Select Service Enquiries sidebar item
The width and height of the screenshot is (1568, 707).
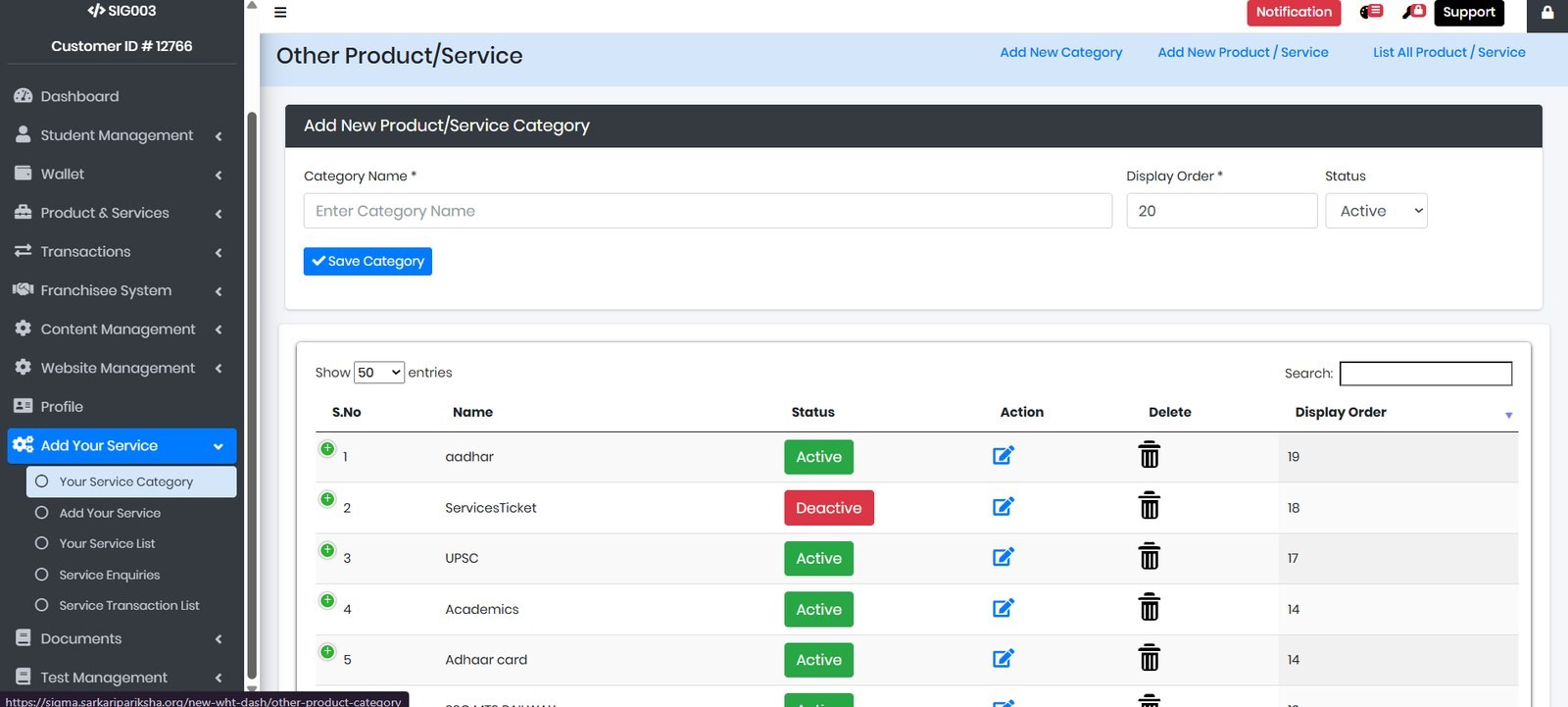point(131,575)
